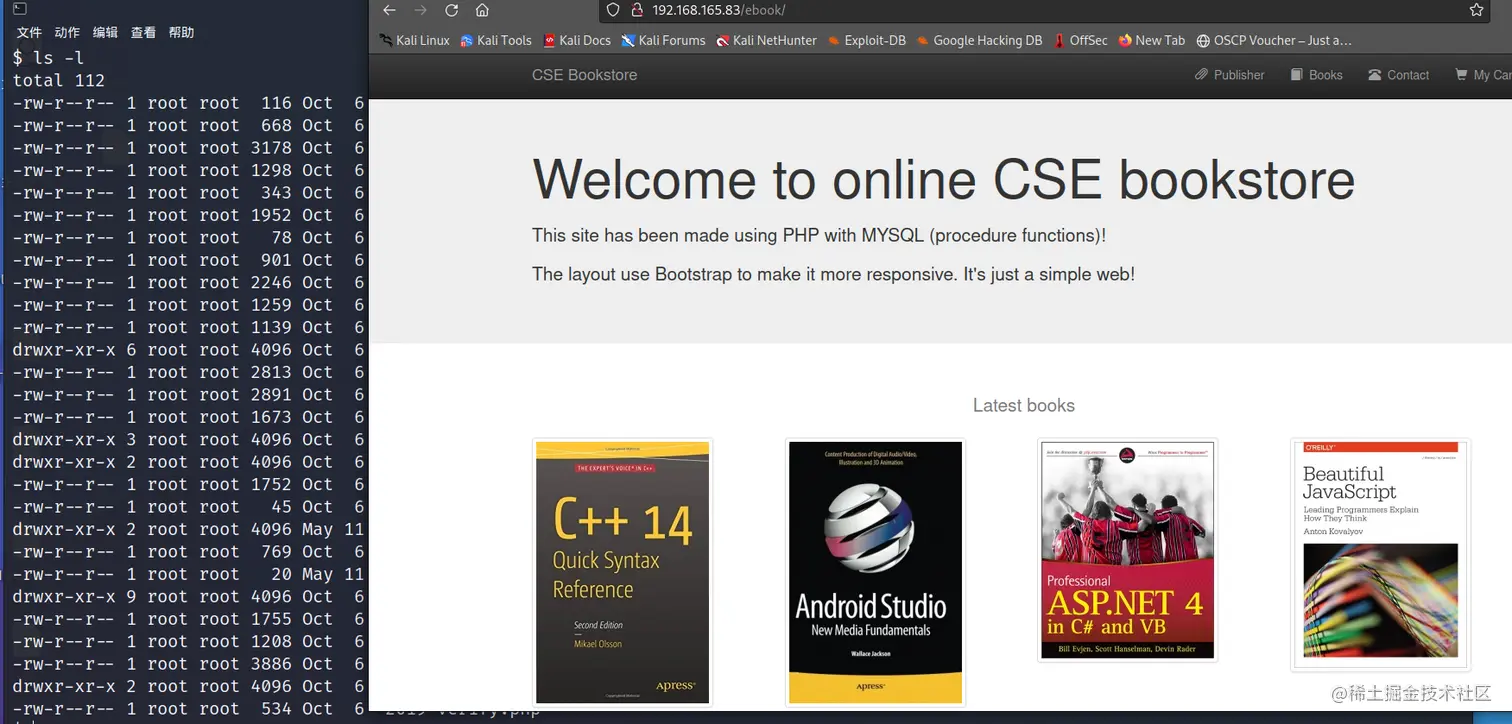The width and height of the screenshot is (1512, 724).
Task: Click the insecure connection lock icon
Action: [x=637, y=10]
